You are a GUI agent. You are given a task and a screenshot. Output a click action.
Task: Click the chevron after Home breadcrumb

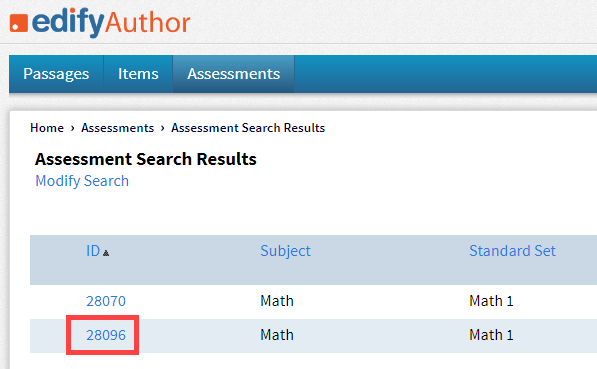coord(72,128)
